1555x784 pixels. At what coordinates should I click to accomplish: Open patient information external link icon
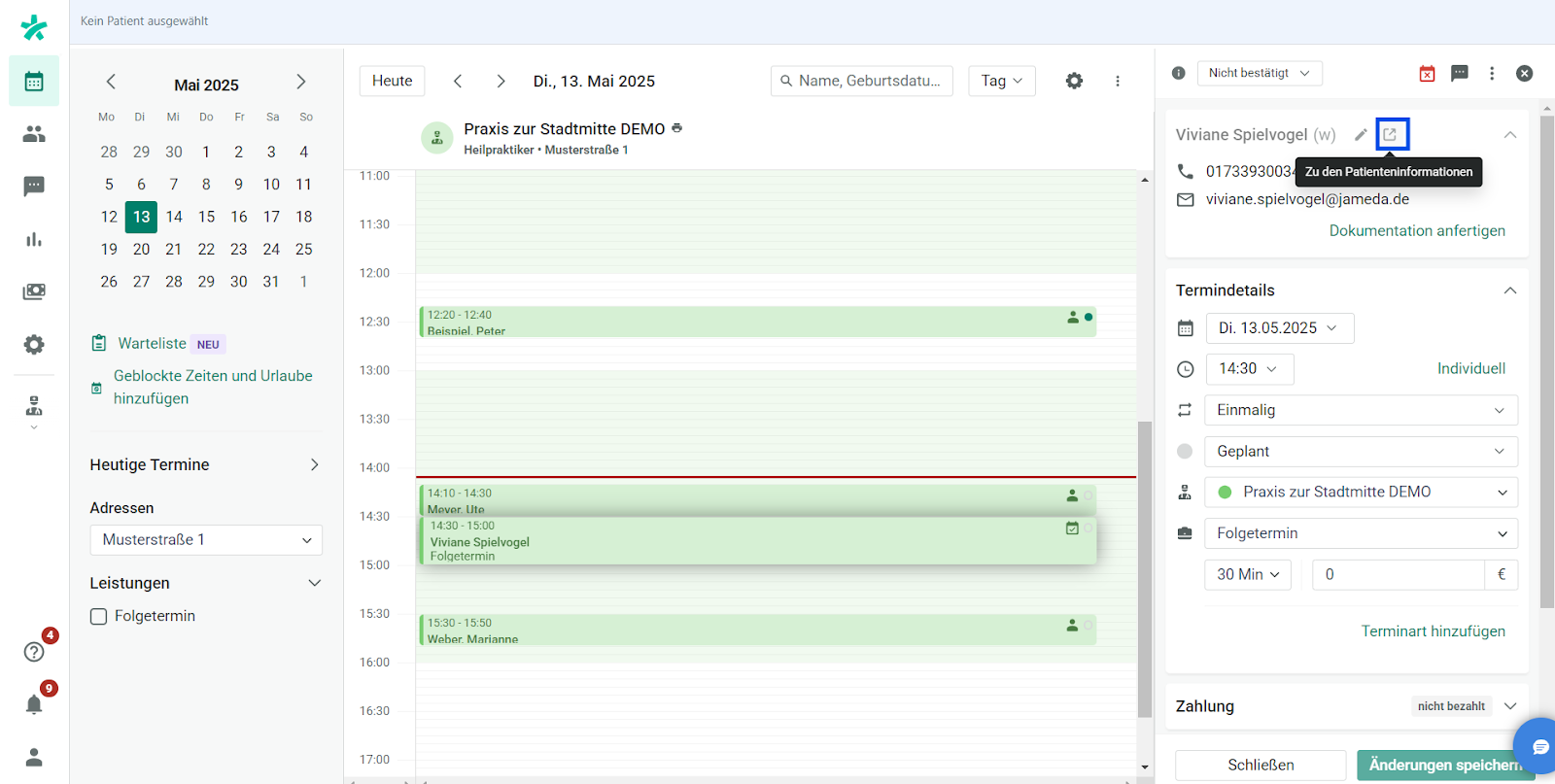1391,134
